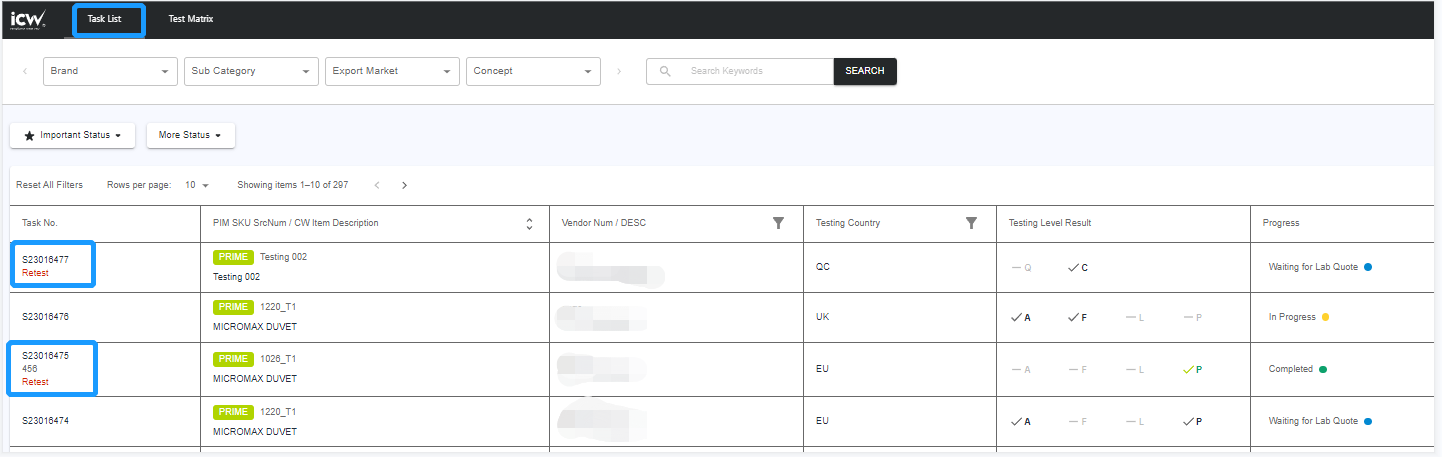1442x457 pixels.
Task: Click Reset All Filters
Action: click(x=49, y=185)
